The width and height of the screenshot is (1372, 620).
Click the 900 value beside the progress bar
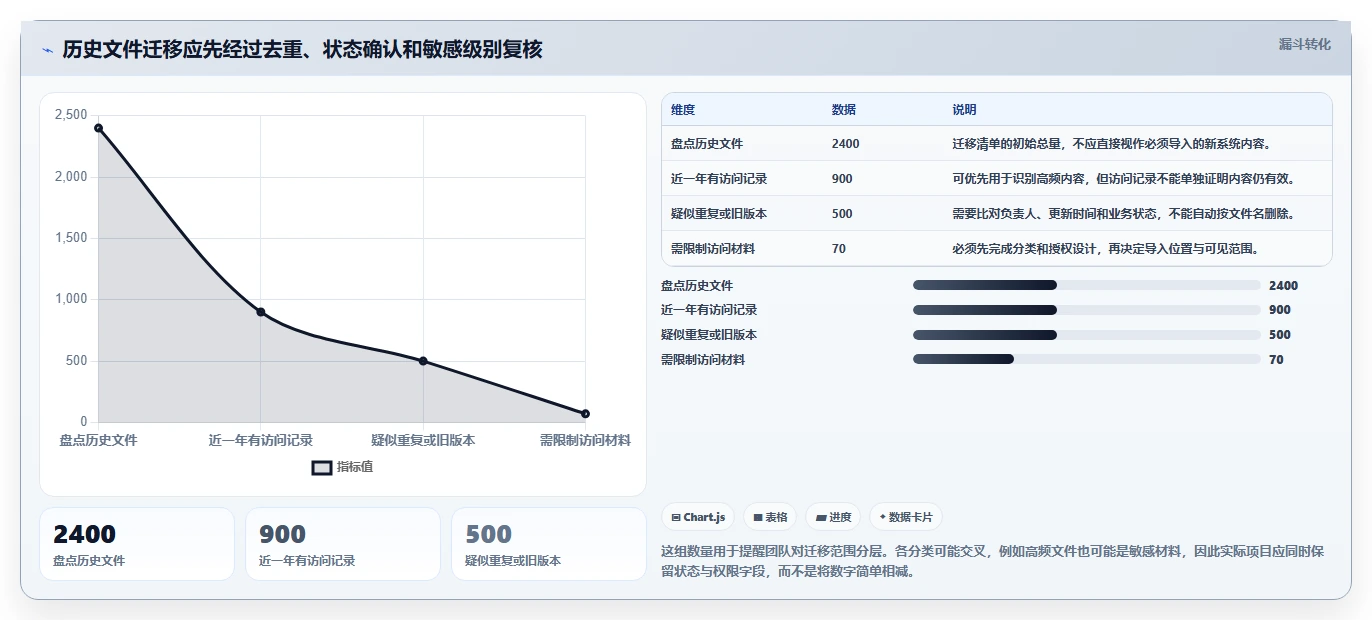pyautogui.click(x=1280, y=310)
